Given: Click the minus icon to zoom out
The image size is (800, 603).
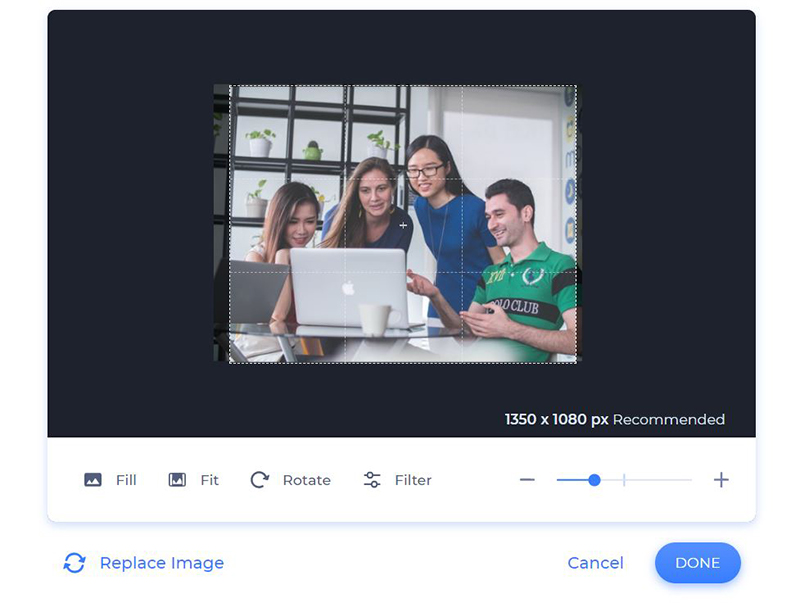Looking at the screenshot, I should pos(527,480).
